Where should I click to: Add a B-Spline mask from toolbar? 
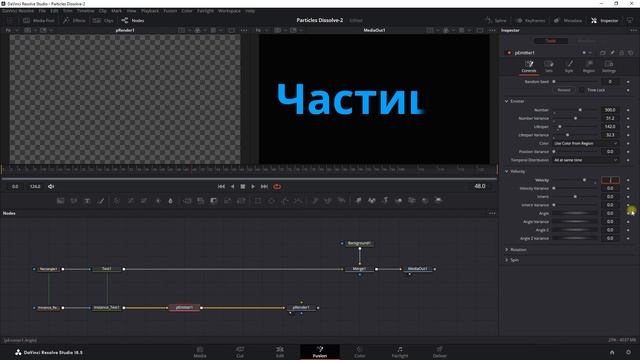pyautogui.click(x=298, y=201)
